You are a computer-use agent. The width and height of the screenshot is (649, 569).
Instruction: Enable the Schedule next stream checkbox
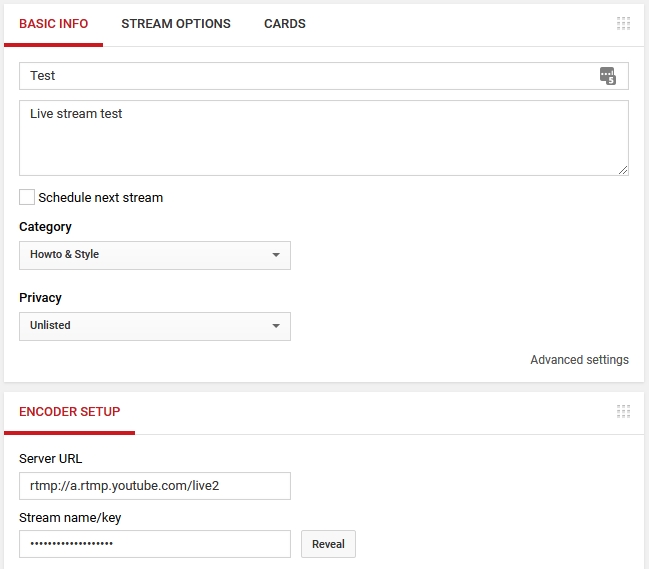27,197
